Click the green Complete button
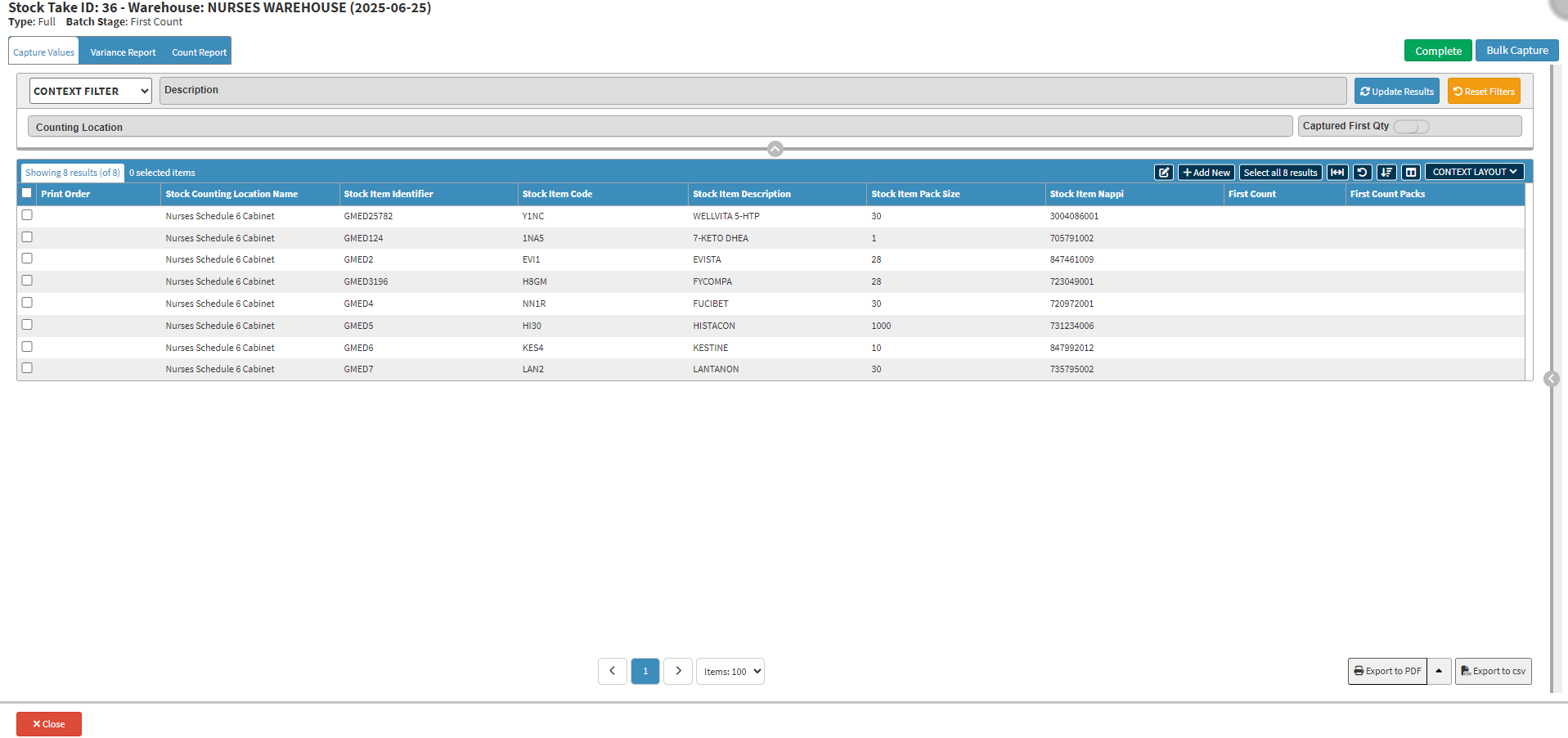Image resolution: width=1568 pixels, height=738 pixels. 1438,51
